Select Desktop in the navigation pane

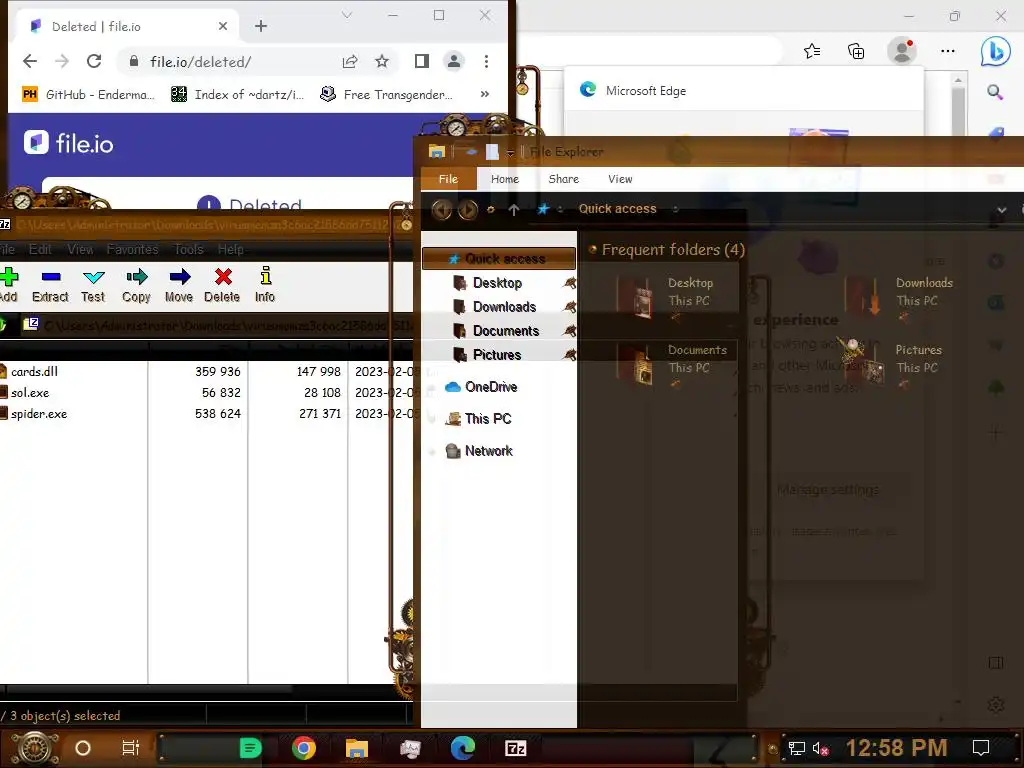[497, 283]
